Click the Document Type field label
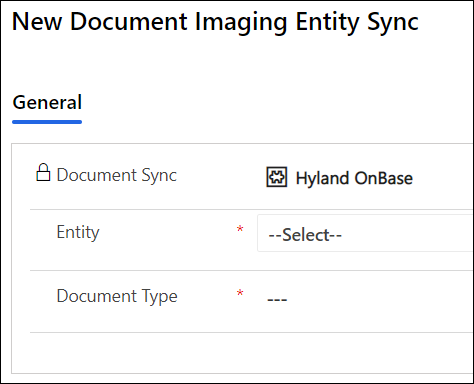This screenshot has height=384, width=474. point(117,296)
